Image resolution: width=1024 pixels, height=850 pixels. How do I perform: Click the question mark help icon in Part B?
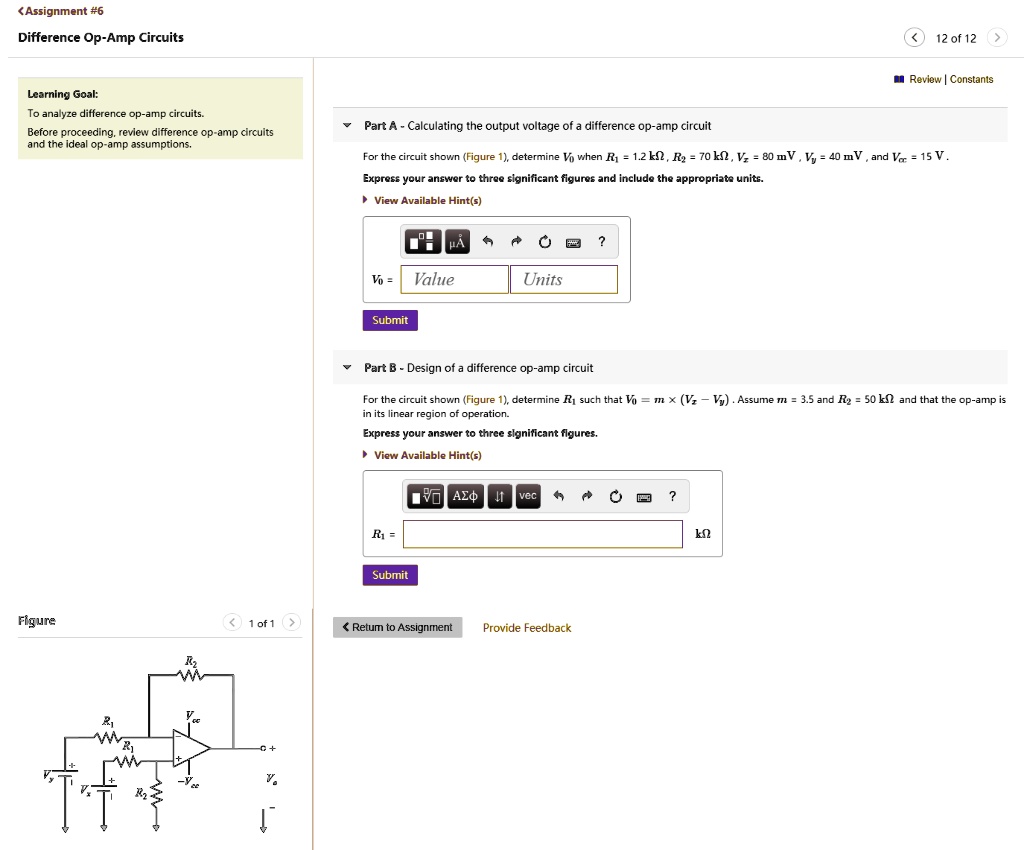pos(672,496)
